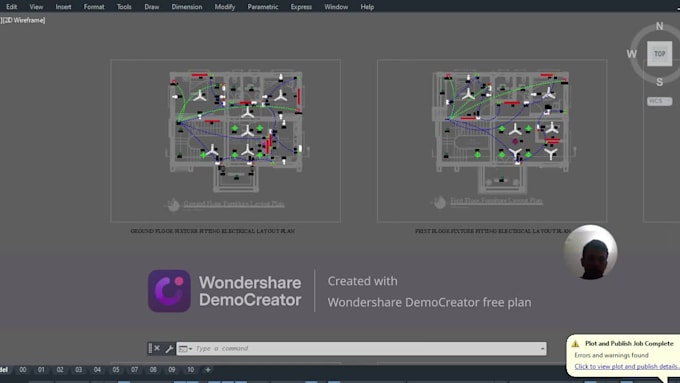Click the TOP face of the ViewCube
This screenshot has height=383, width=680.
pos(659,54)
